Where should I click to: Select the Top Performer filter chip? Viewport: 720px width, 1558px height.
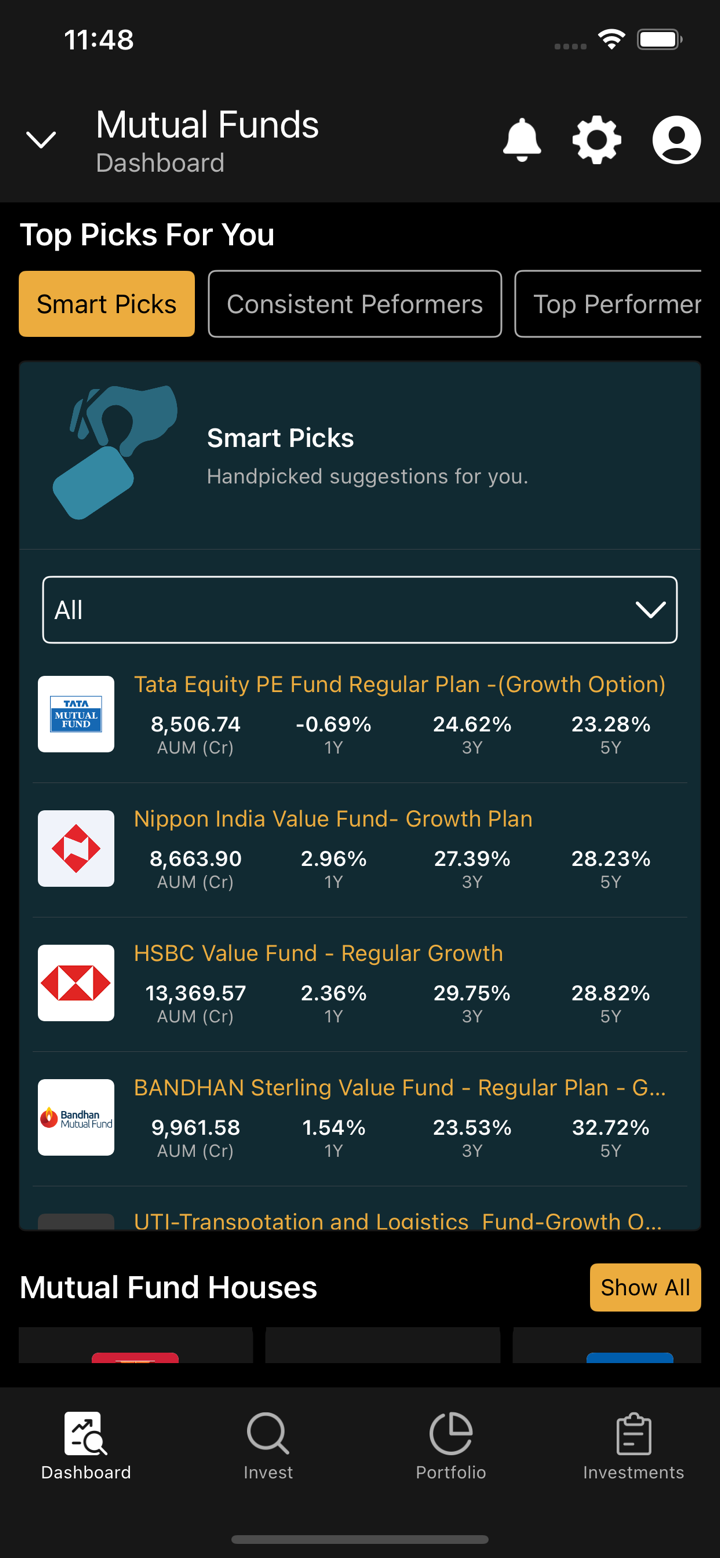click(x=610, y=304)
